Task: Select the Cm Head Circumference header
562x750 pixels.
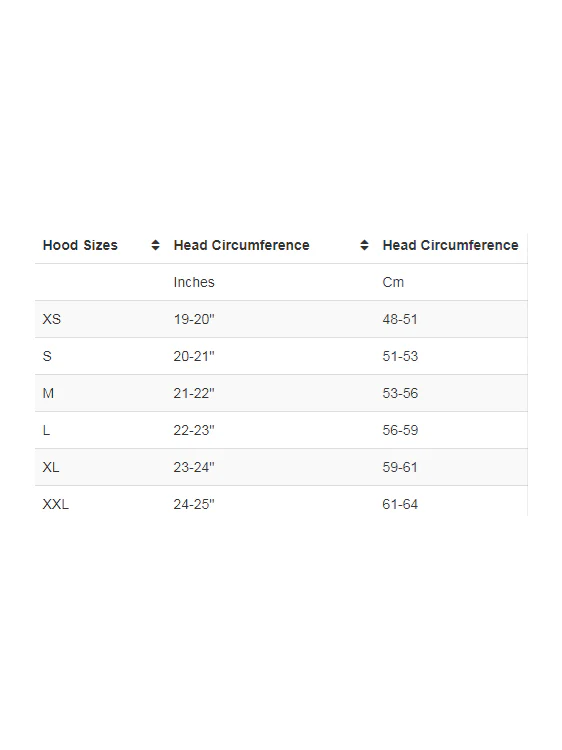Action: tap(450, 245)
